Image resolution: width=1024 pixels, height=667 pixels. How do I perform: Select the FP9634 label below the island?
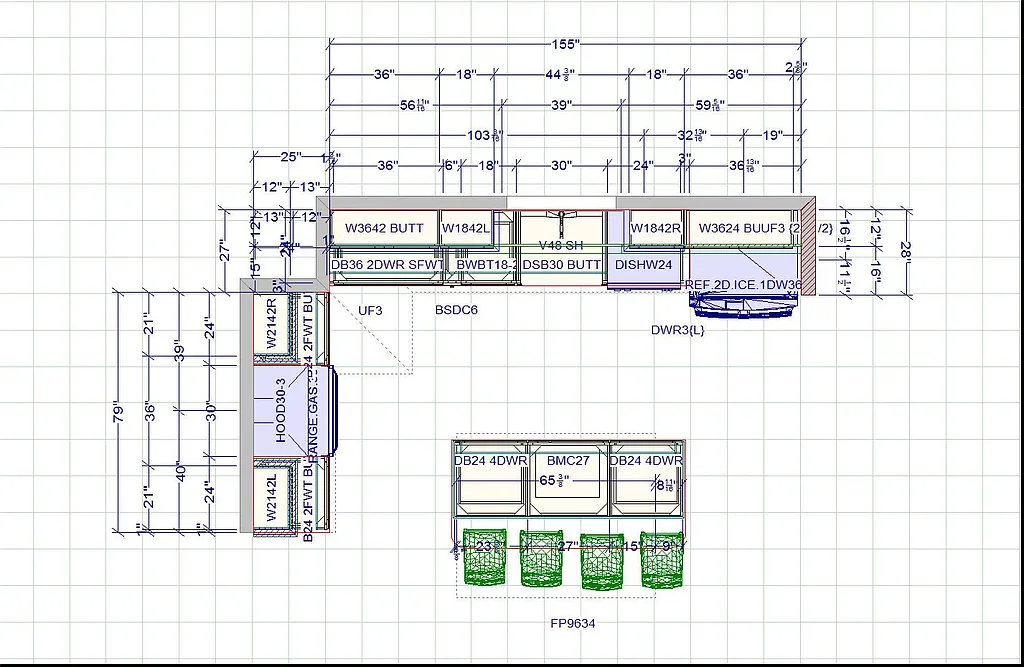[x=573, y=623]
